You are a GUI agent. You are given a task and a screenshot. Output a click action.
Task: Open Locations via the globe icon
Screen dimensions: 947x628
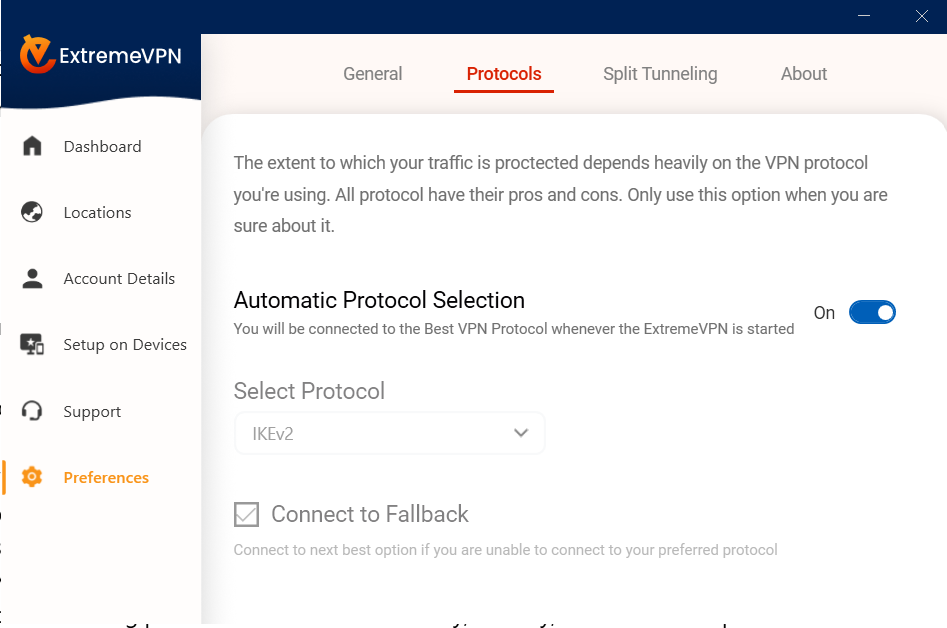click(x=32, y=212)
